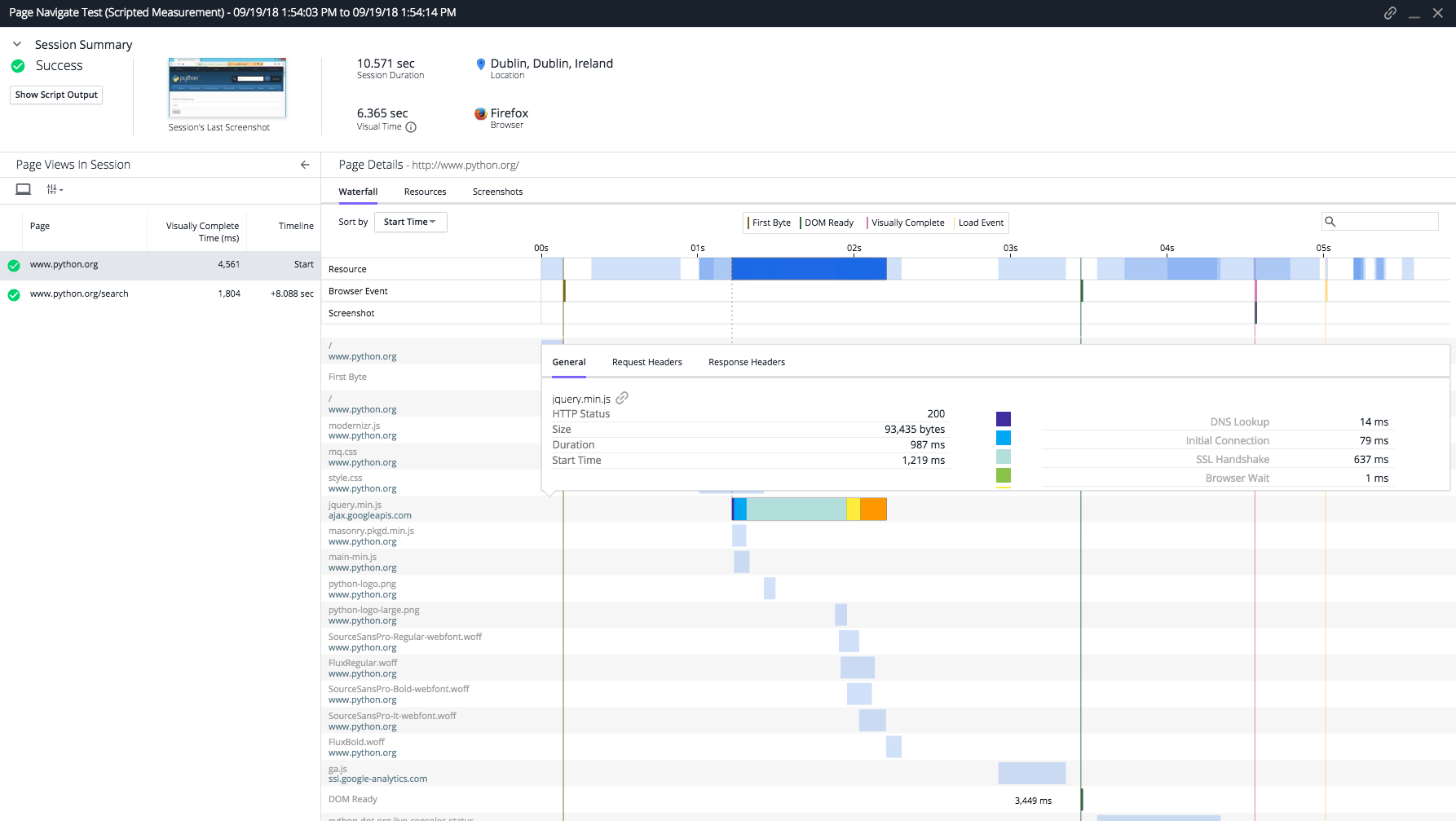Select the desktop view icon
The image size is (1456, 821).
coord(24,189)
